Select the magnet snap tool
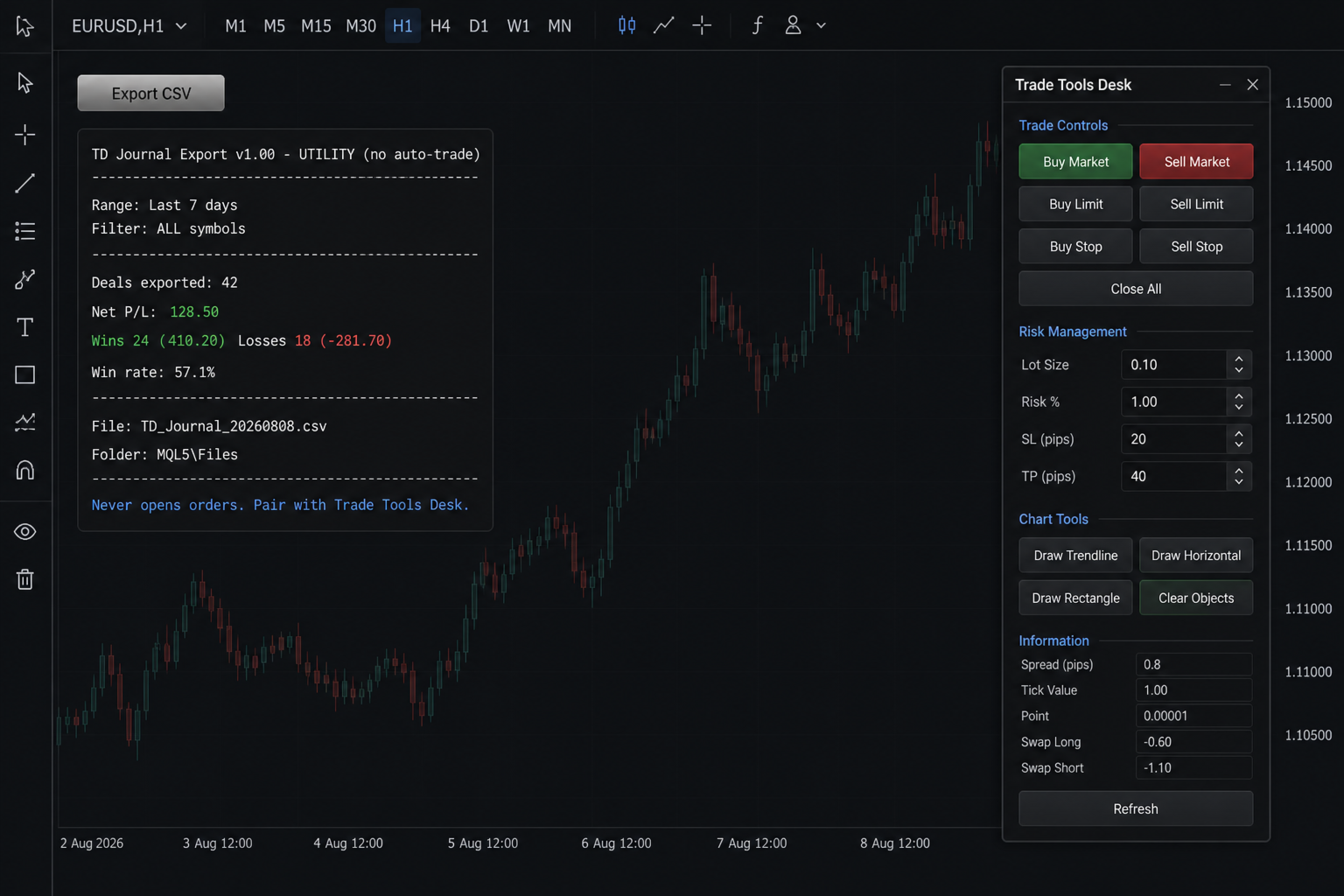This screenshot has width=1344, height=896. [25, 470]
